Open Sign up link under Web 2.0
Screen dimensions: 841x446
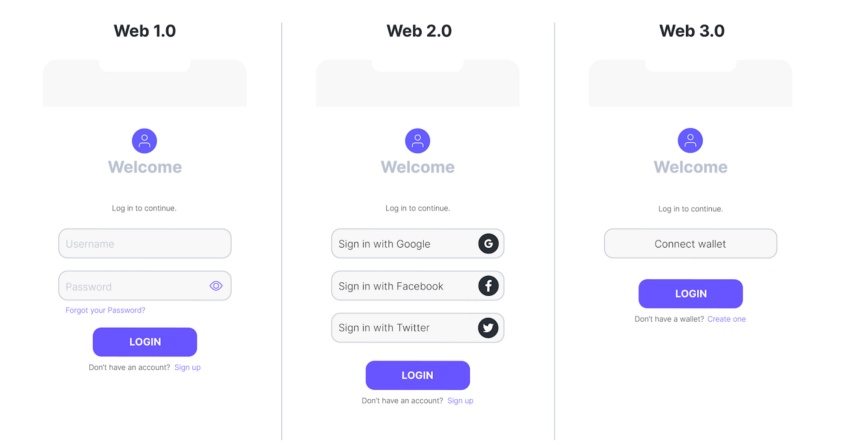click(460, 400)
